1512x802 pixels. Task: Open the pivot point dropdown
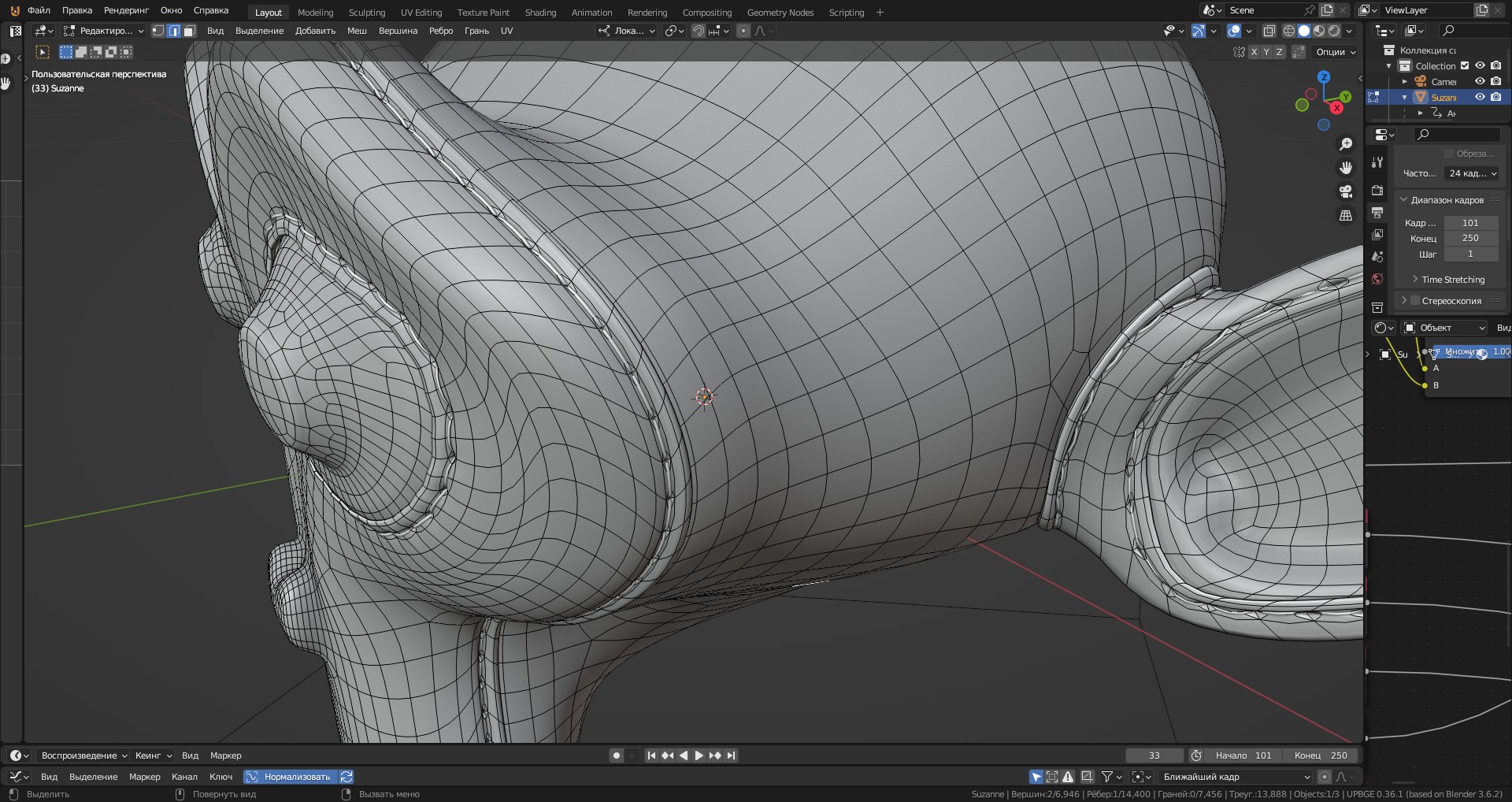(x=674, y=31)
